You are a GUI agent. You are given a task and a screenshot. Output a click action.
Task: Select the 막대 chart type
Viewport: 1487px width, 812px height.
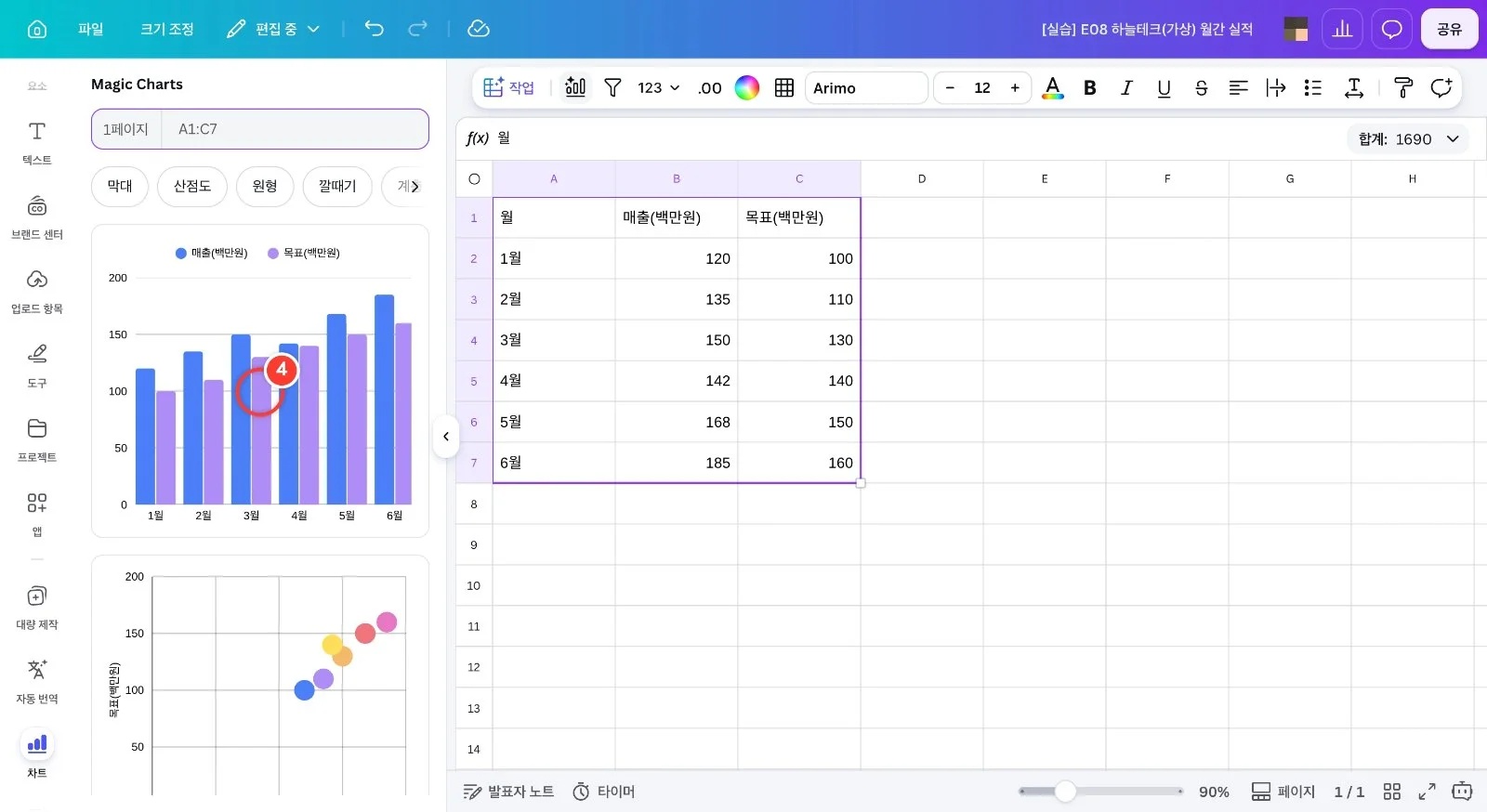tap(120, 186)
